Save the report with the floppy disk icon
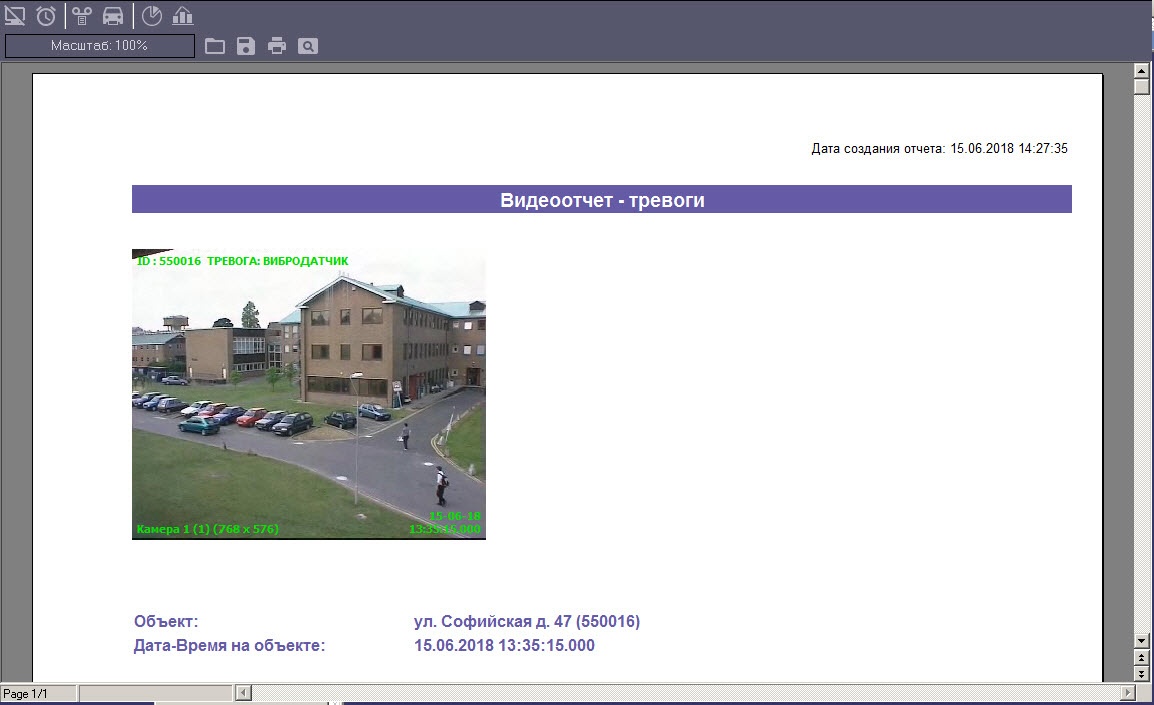Image resolution: width=1154 pixels, height=705 pixels. 246,46
